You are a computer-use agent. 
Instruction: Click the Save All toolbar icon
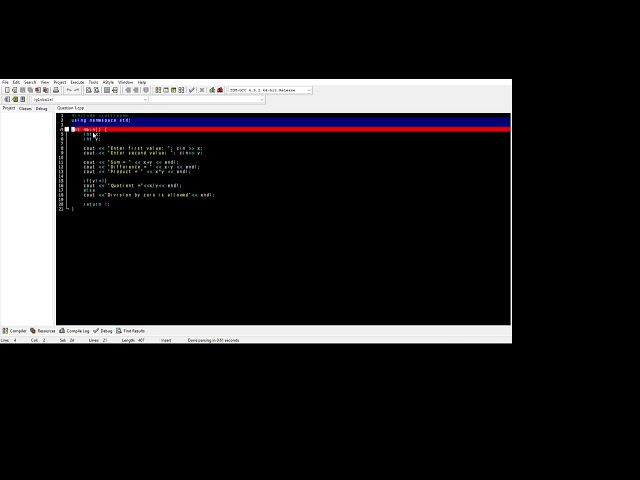pyautogui.click(x=30, y=90)
